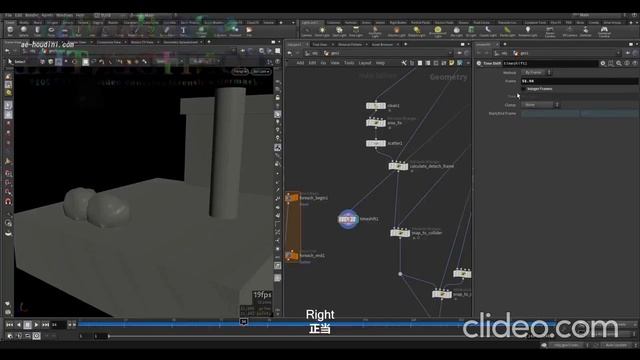Play forward in timeline

[x=36, y=324]
